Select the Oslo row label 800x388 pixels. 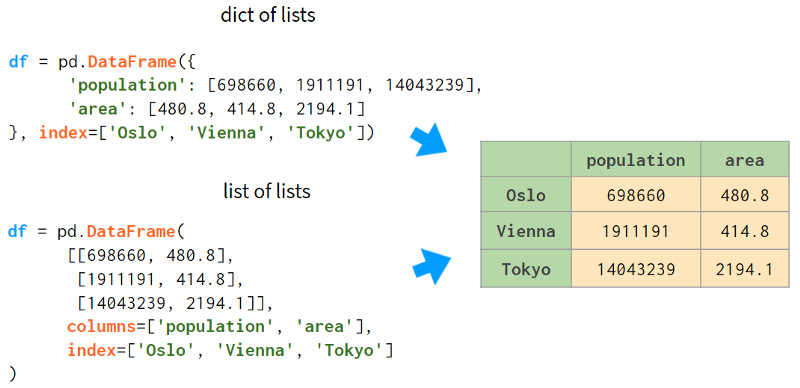pyautogui.click(x=526, y=195)
